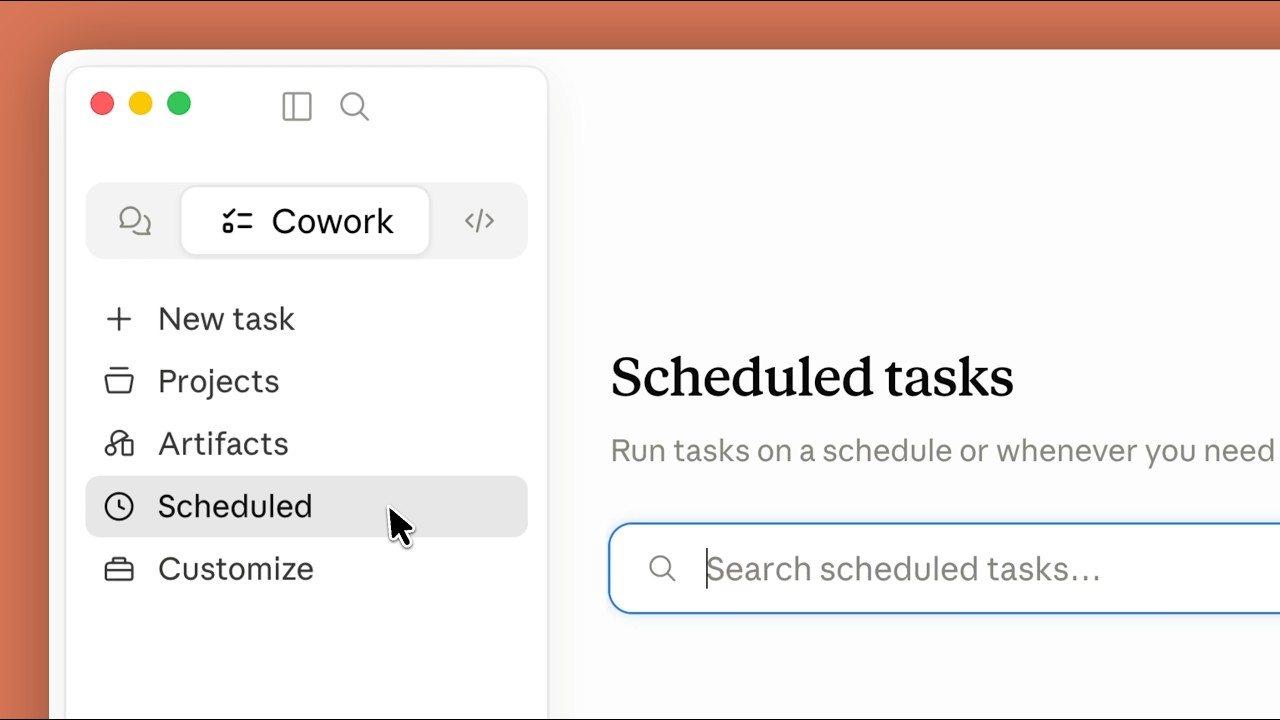Open the Customize section
Image resolution: width=1280 pixels, height=720 pixels.
[306, 569]
